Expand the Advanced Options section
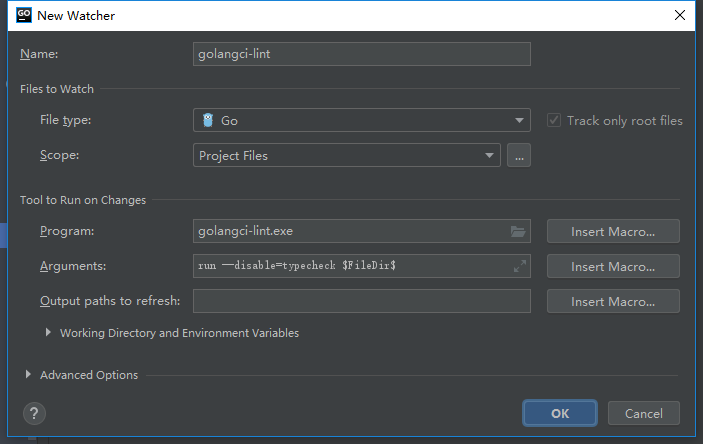 point(28,374)
